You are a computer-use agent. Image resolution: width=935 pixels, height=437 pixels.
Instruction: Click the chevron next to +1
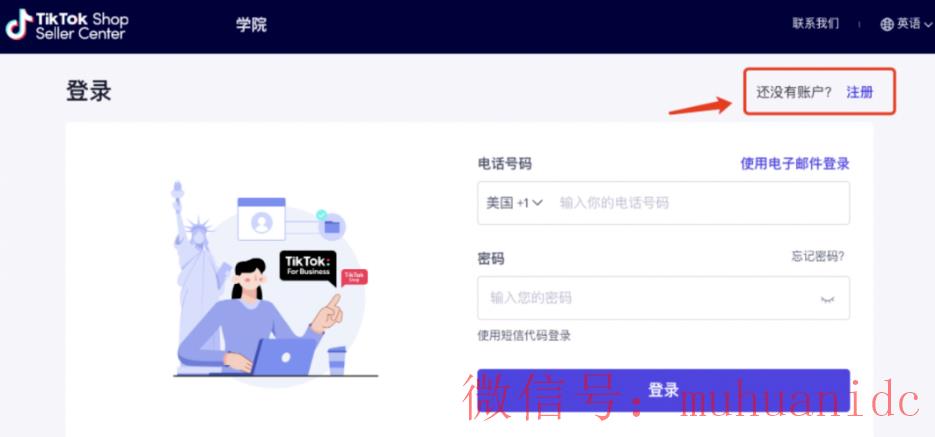(537, 203)
